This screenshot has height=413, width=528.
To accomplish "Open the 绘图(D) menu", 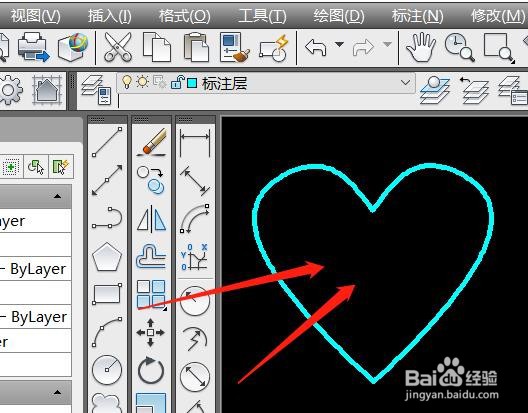I will [x=339, y=16].
